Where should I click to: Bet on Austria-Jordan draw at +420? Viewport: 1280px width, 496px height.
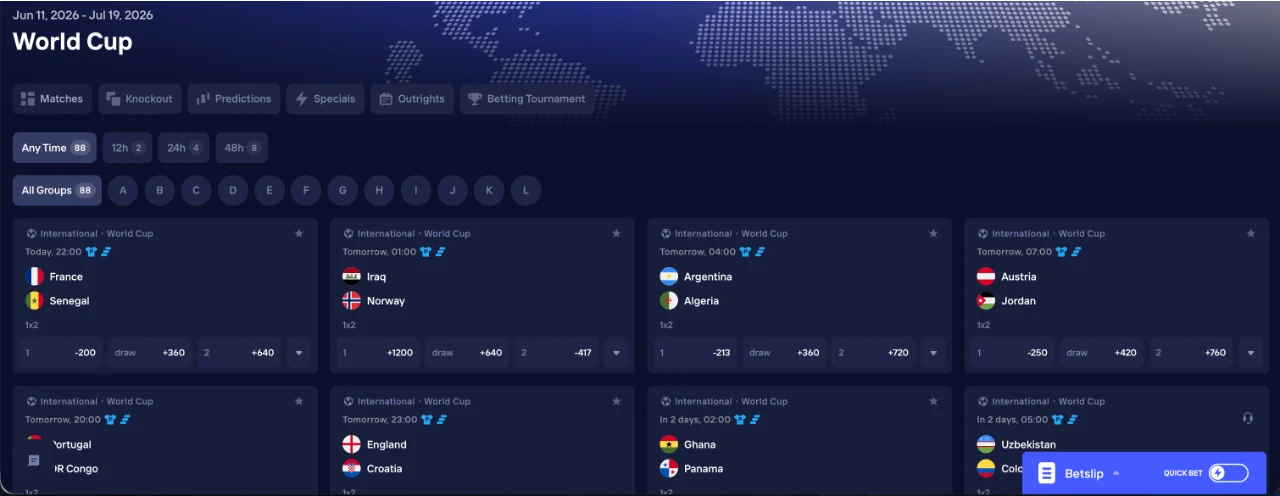click(x=1102, y=353)
